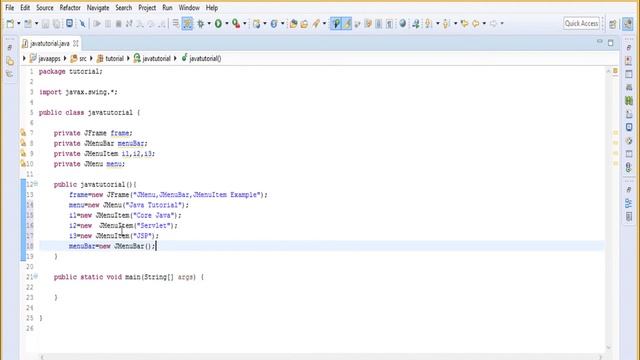
Task: Click tutorial package in the breadcrumb
Action: click(115, 58)
